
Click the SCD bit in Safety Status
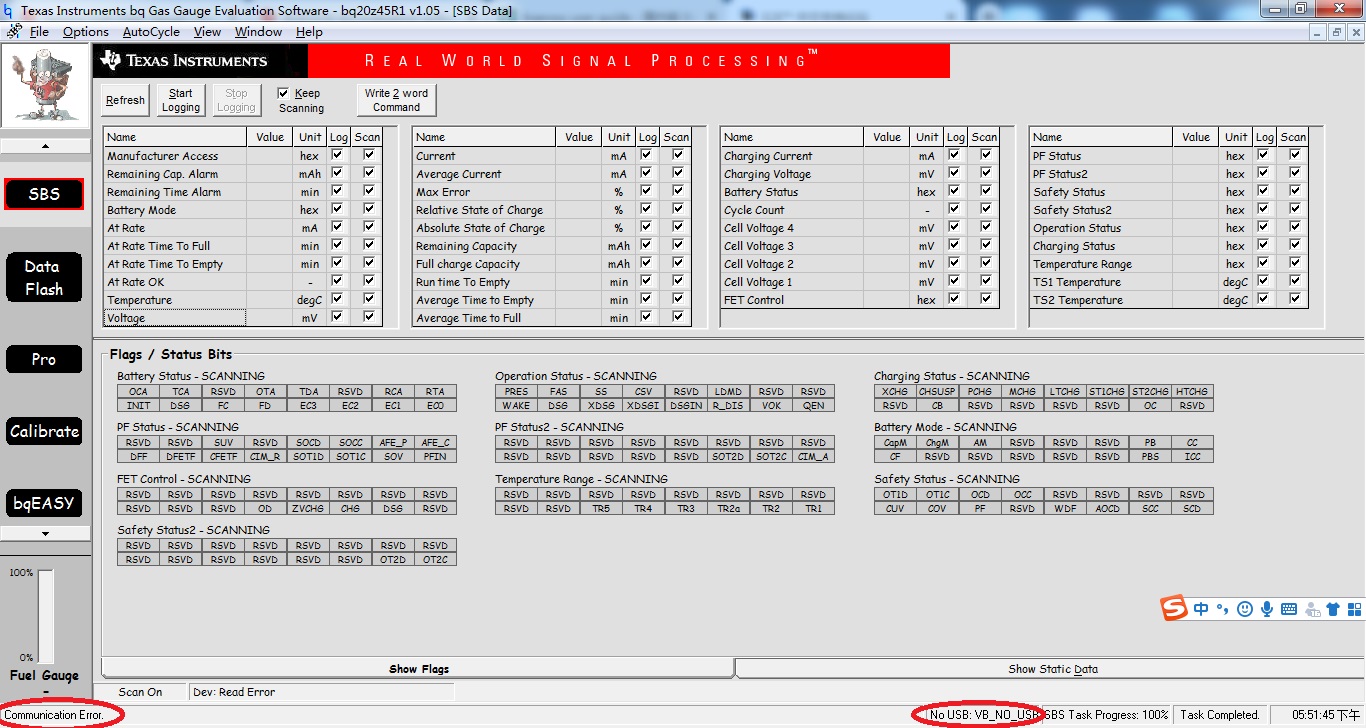1192,509
